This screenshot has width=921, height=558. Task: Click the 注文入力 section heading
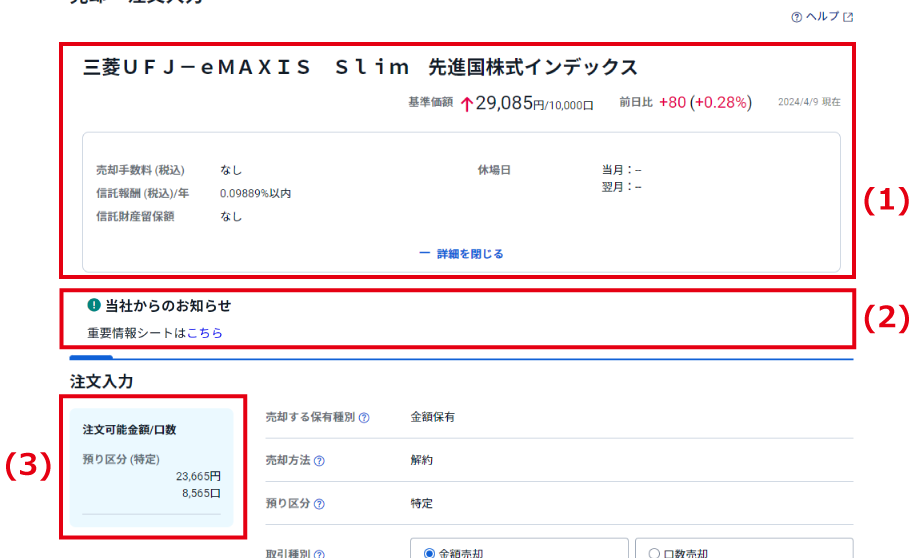tap(102, 382)
